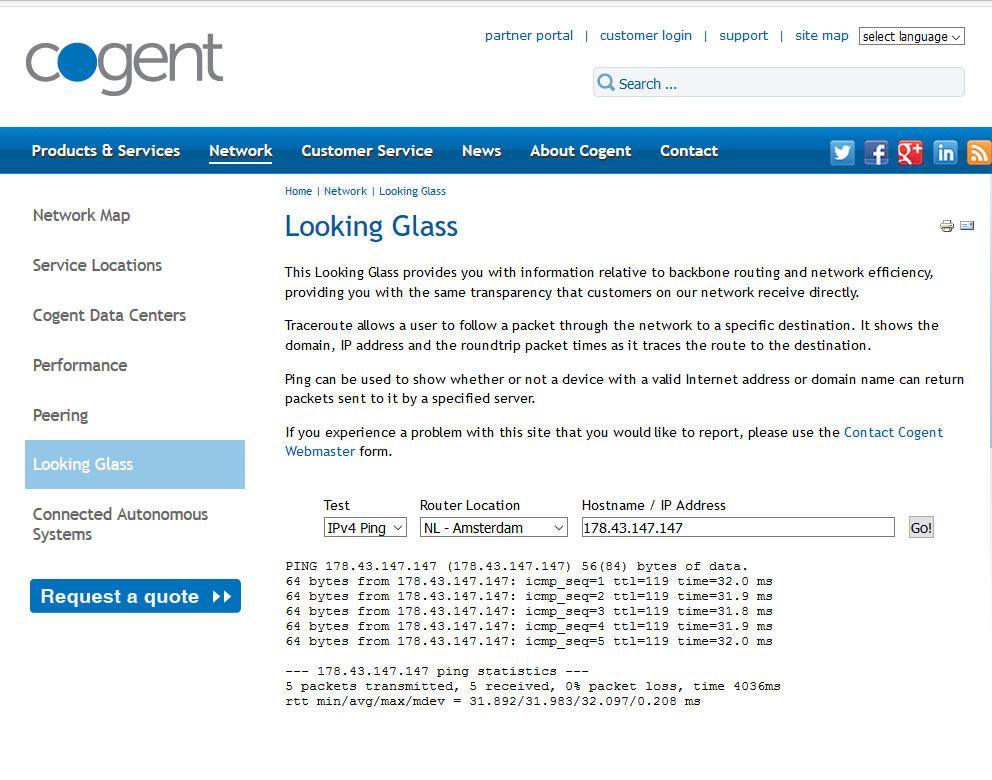992x780 pixels.
Task: Open the partner portal link
Action: 529,35
